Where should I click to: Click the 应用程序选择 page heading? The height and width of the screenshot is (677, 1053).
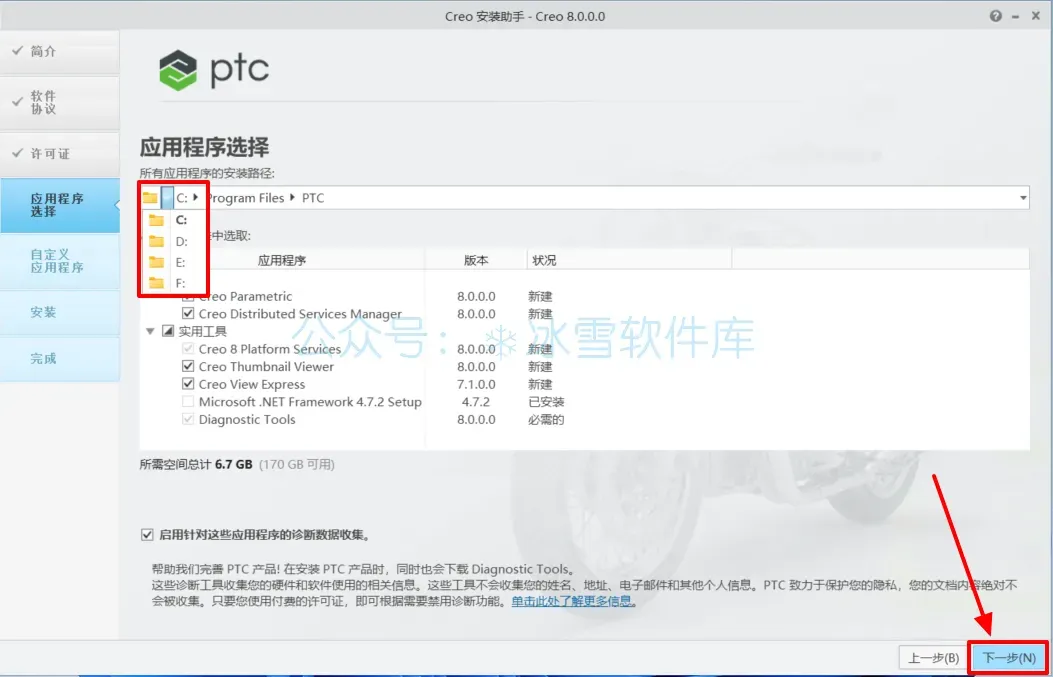click(x=204, y=147)
